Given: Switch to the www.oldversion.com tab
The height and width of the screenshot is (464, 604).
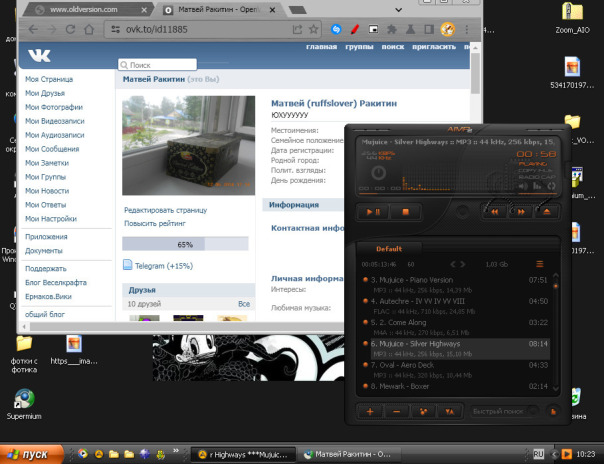Looking at the screenshot, I should (85, 10).
